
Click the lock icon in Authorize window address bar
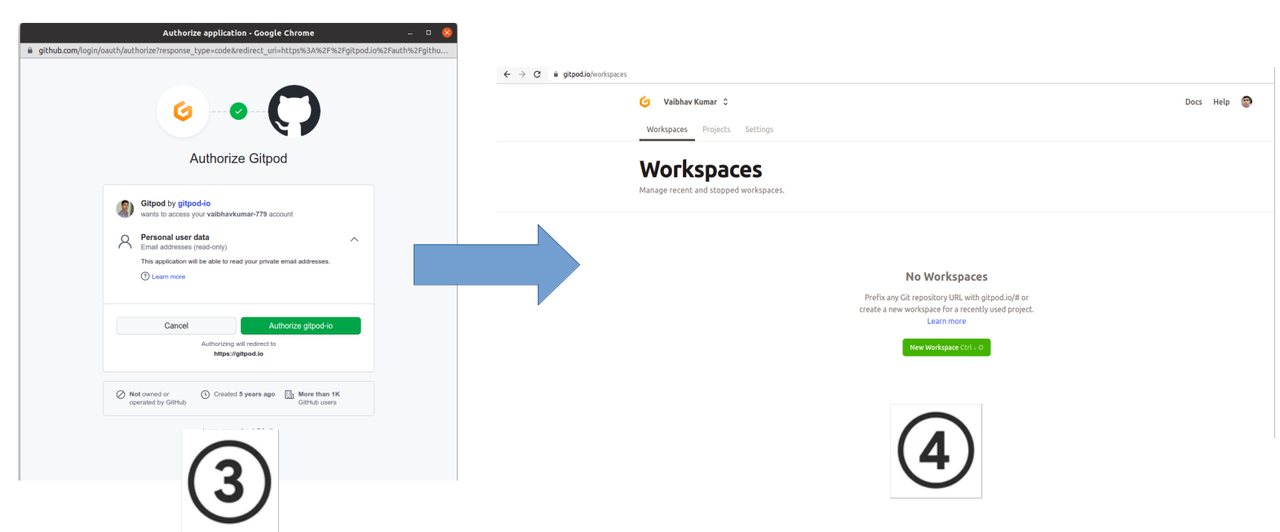click(30, 50)
